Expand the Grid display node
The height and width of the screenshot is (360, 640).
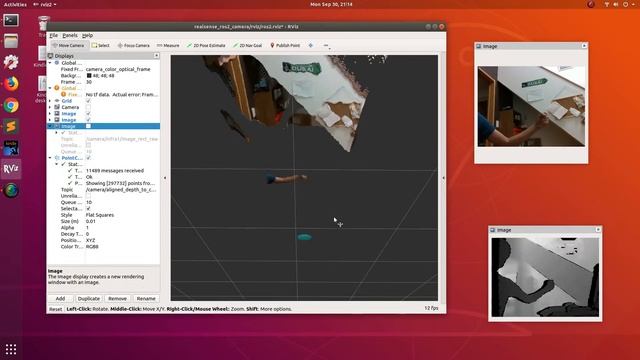tap(50, 101)
